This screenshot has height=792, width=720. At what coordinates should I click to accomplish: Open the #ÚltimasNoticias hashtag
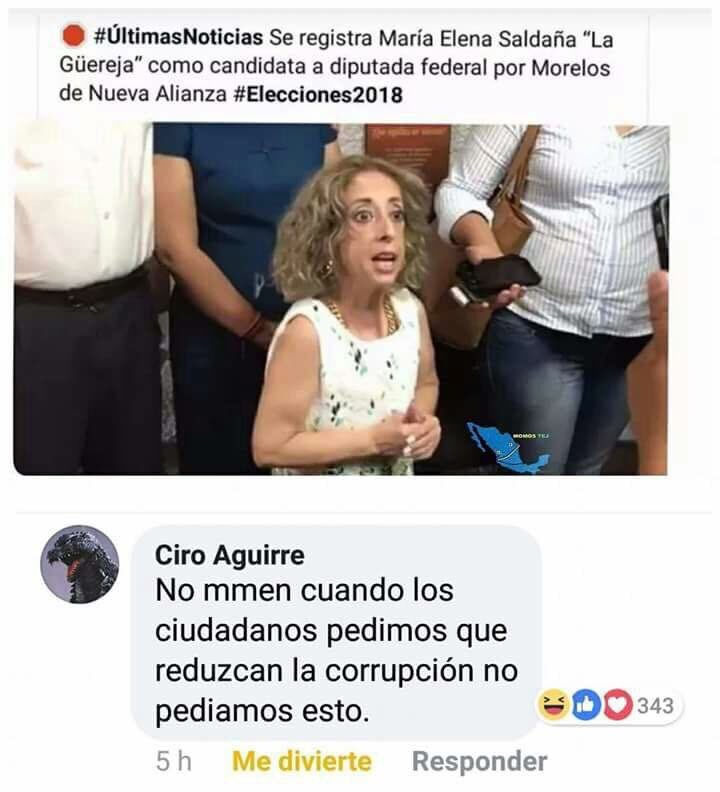(x=178, y=37)
